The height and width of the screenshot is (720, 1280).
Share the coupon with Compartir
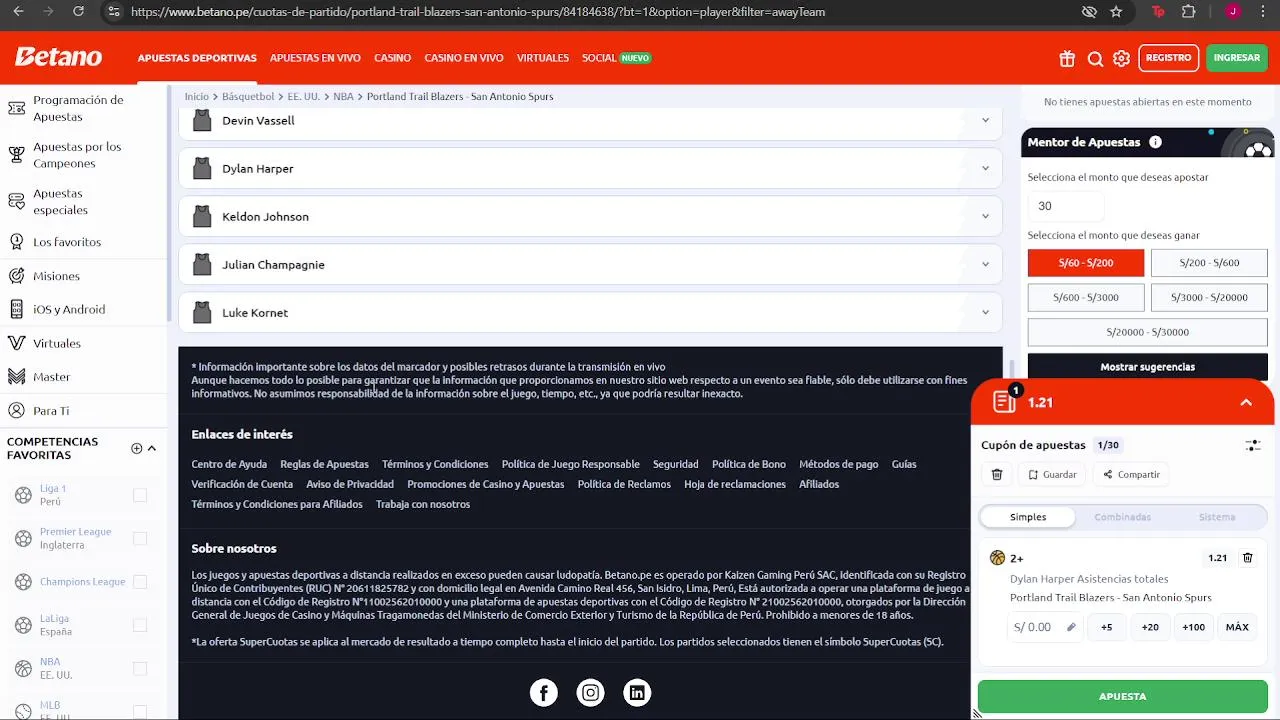click(x=1132, y=474)
